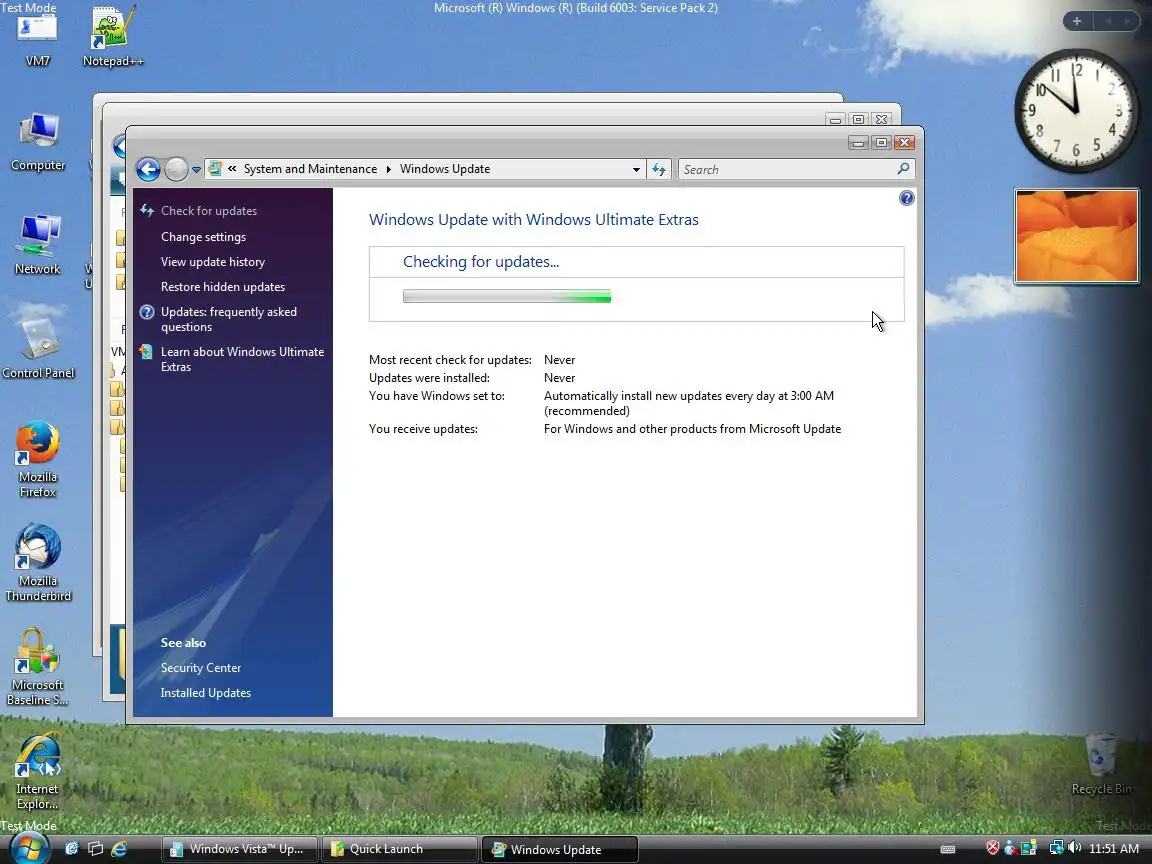1152x864 pixels.
Task: Open the Notepad++ desktop shortcut
Action: point(112,38)
